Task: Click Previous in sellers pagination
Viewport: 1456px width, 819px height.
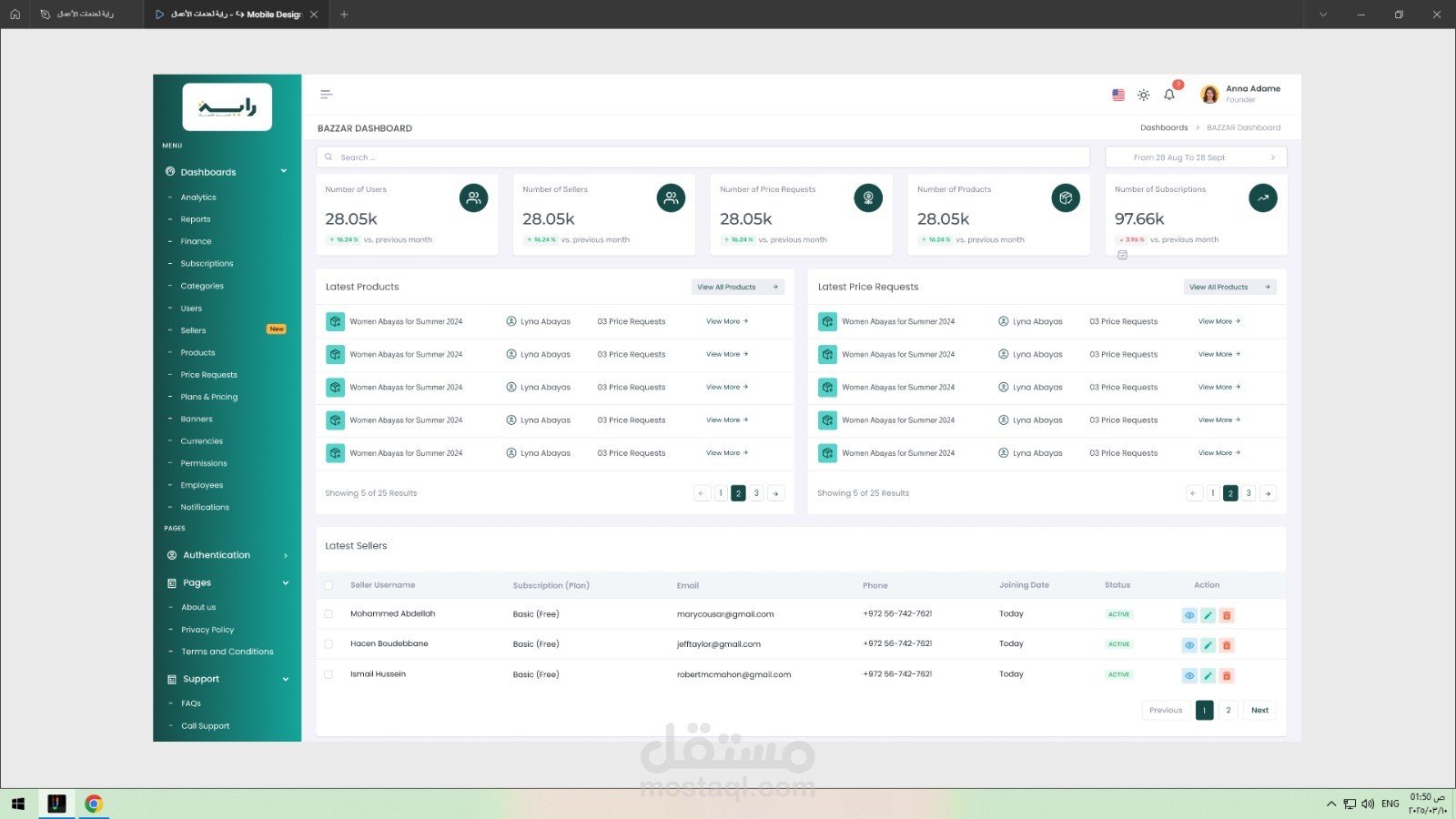Action: pos(1166,711)
